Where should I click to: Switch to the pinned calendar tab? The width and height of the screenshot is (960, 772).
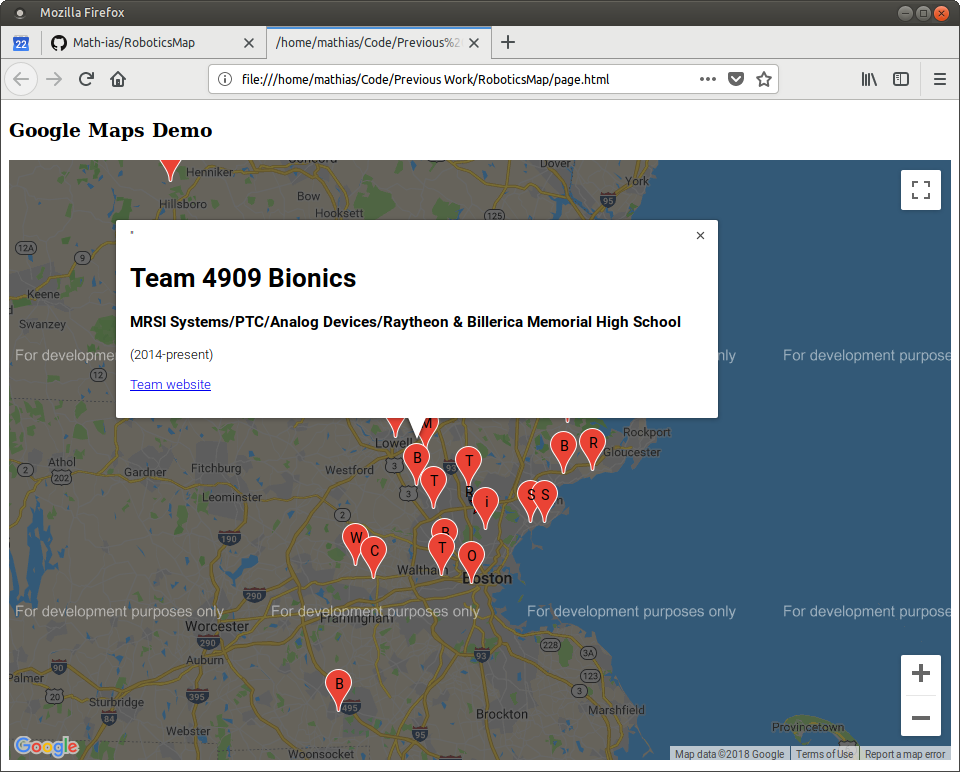[21, 43]
